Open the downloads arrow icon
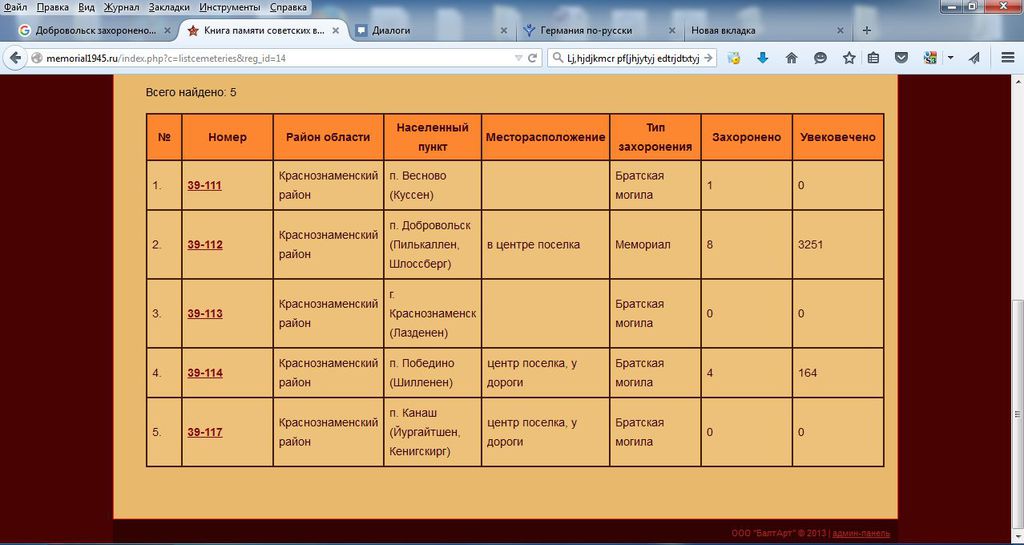This screenshot has height=545, width=1024. [763, 58]
